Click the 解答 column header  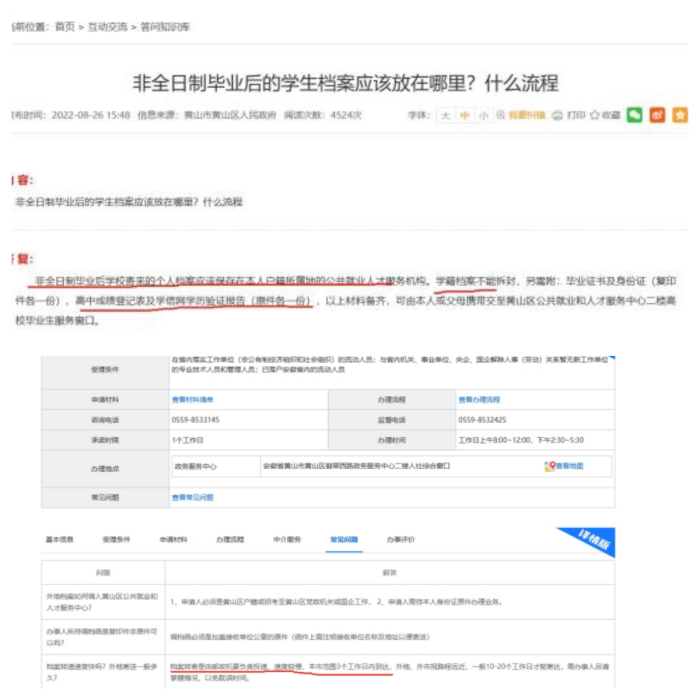[x=390, y=572]
